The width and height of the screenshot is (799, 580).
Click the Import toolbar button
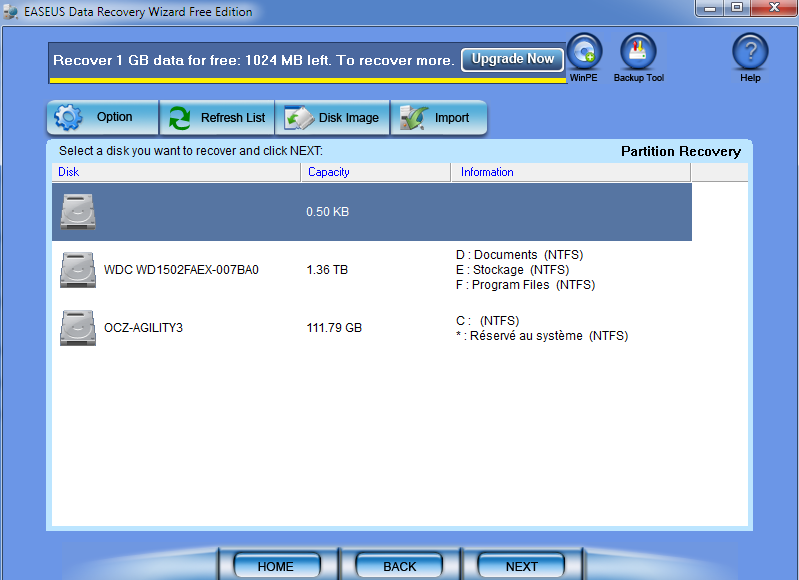click(x=439, y=118)
